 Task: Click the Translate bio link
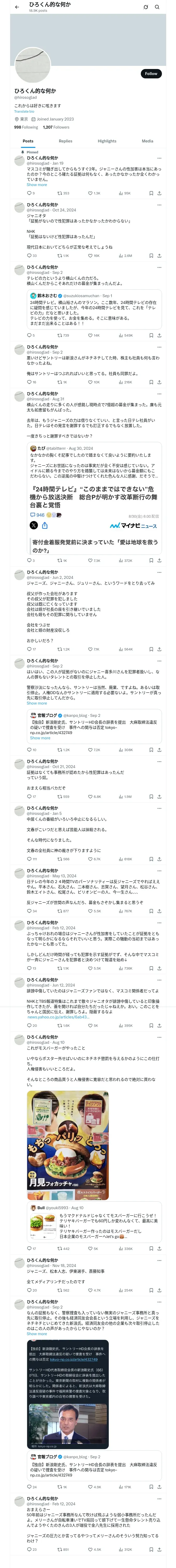point(24,111)
